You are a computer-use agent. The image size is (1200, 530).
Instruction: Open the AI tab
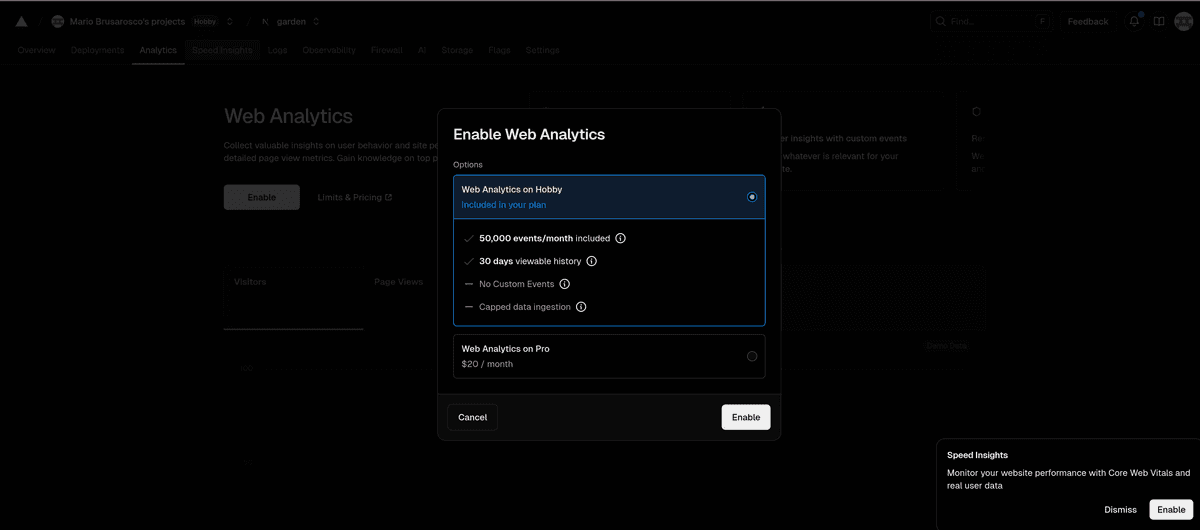click(x=422, y=50)
